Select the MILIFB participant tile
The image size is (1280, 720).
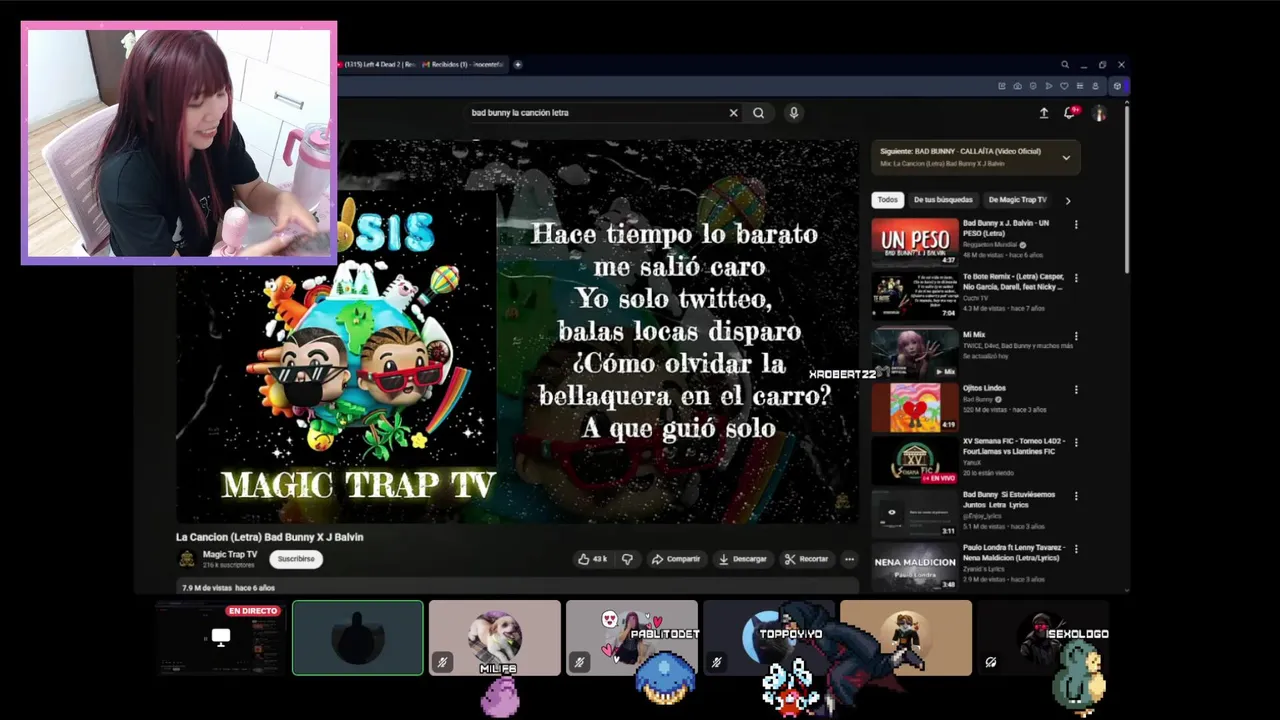click(x=495, y=638)
